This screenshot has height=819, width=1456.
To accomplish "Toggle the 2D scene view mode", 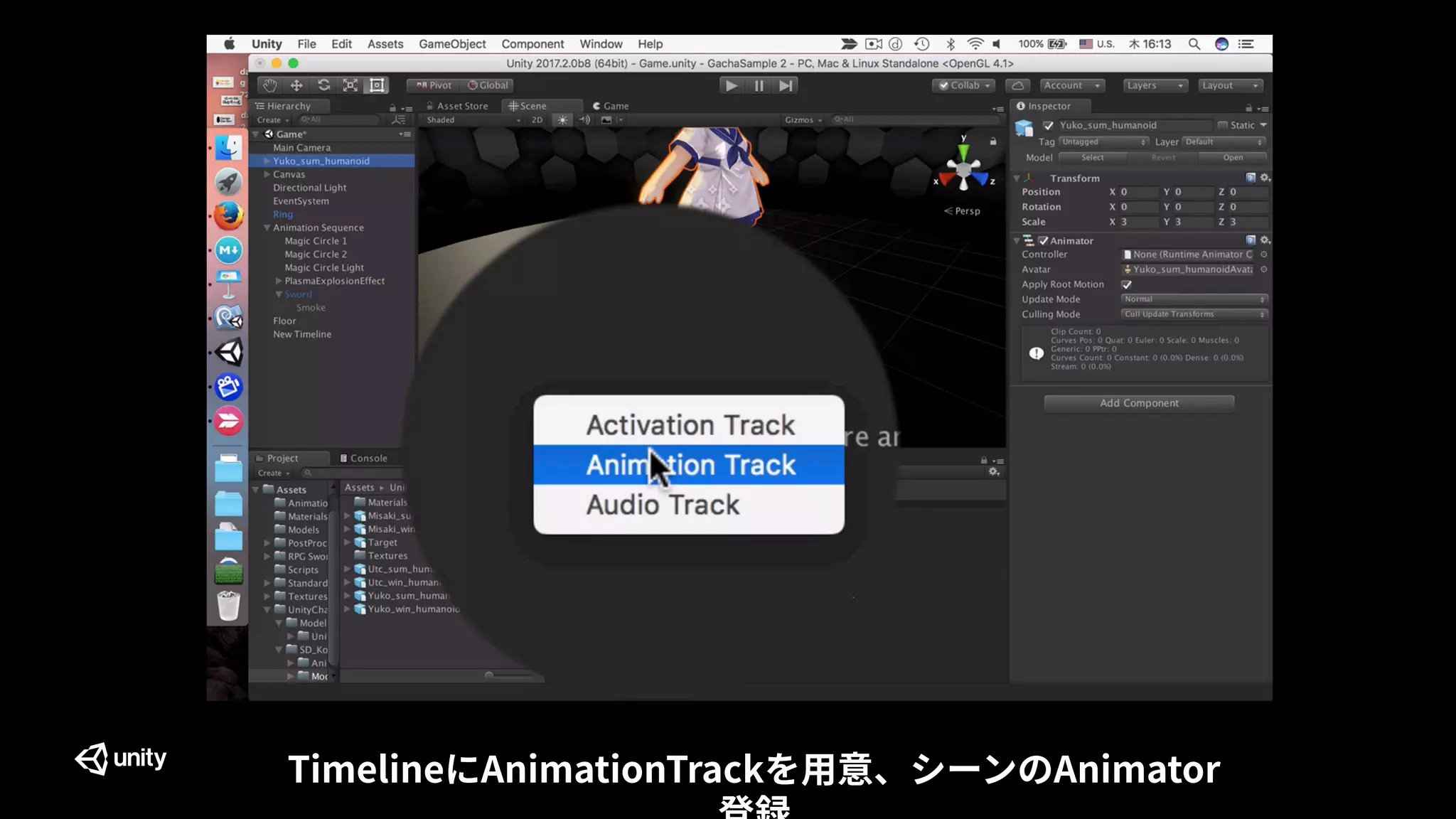I will 537,119.
